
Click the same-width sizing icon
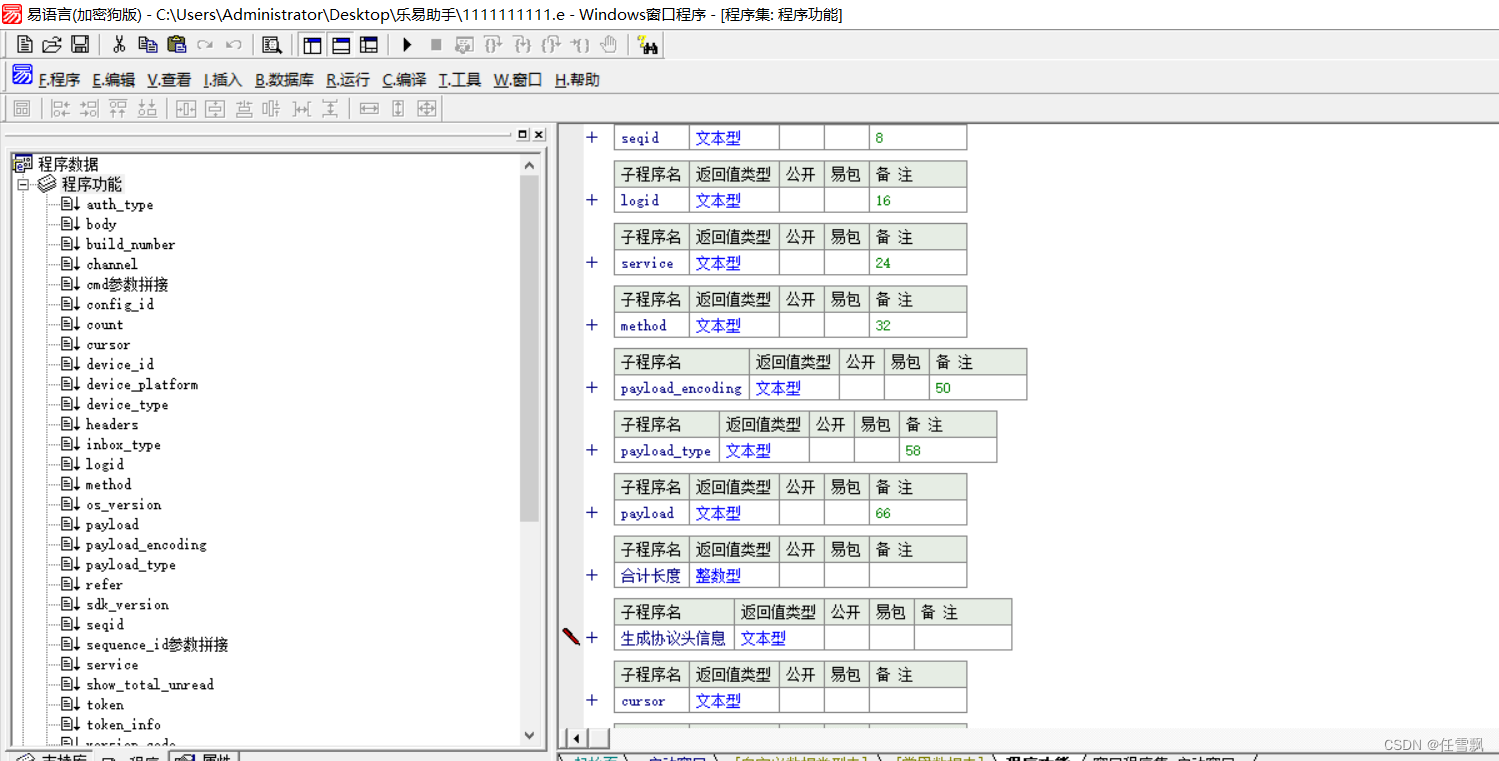[x=369, y=109]
